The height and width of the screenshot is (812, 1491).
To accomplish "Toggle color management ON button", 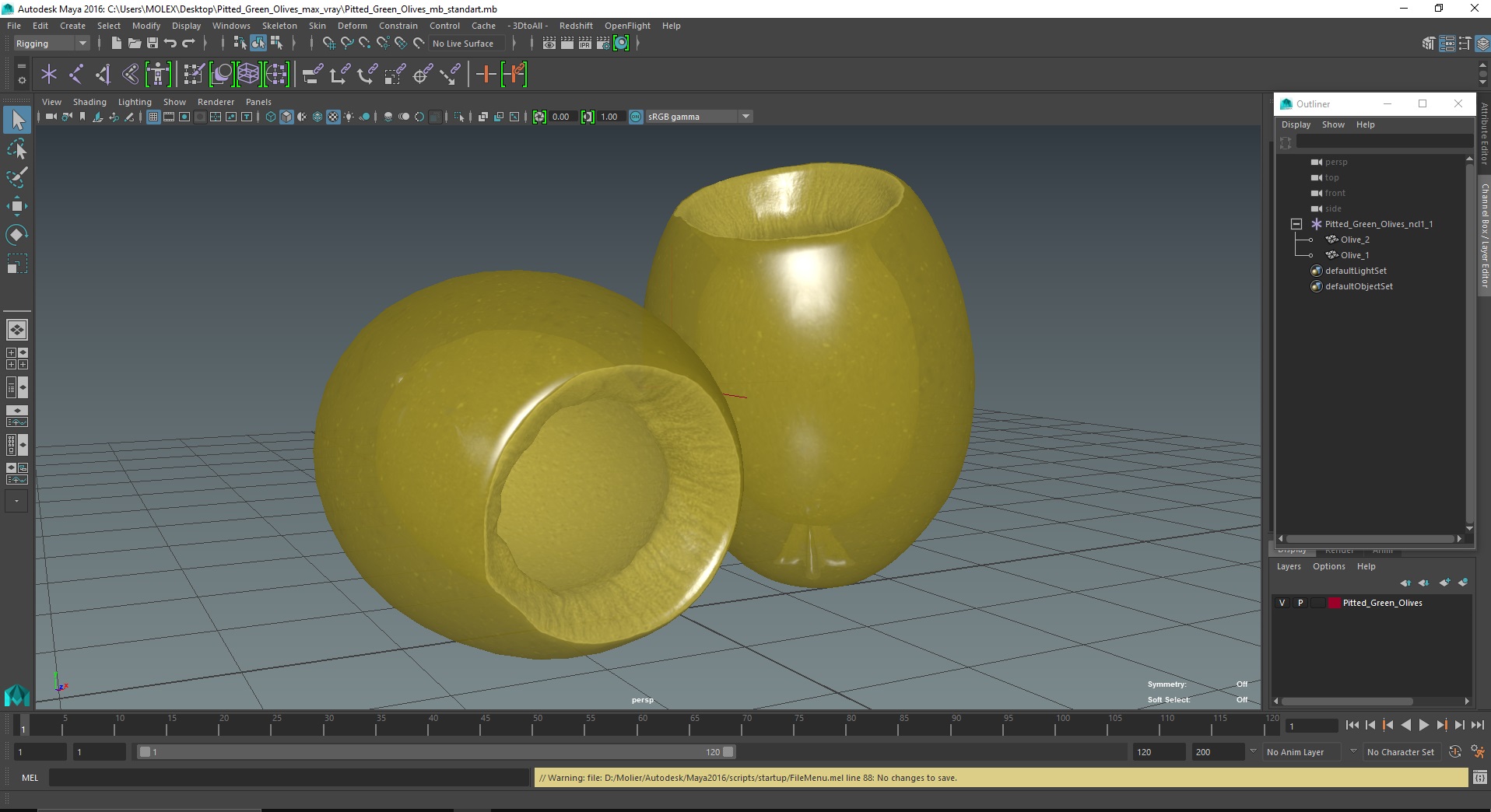I will tap(636, 117).
